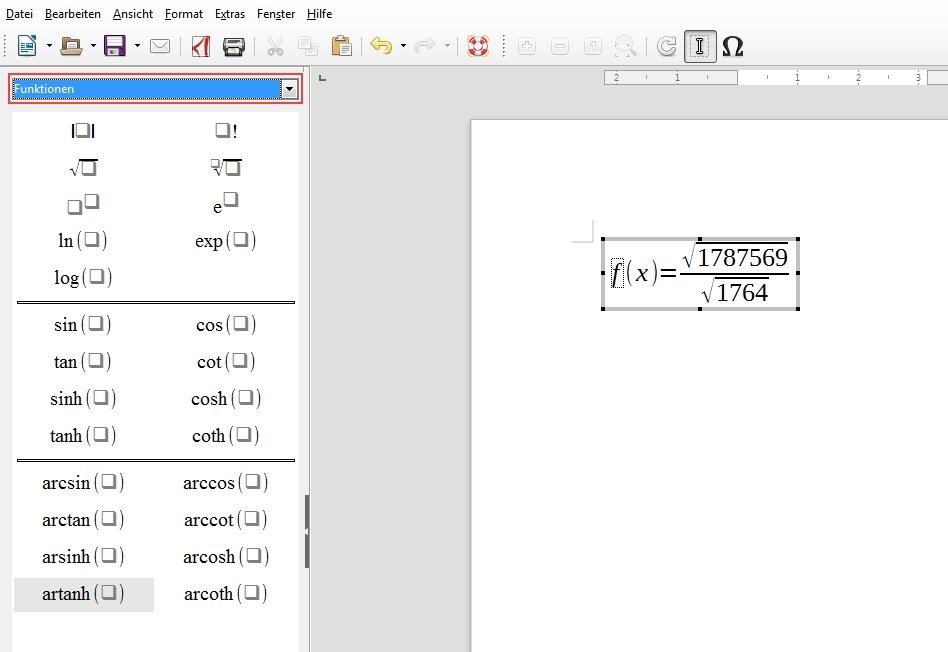Image resolution: width=948 pixels, height=652 pixels.
Task: Open the Extras menu
Action: pyautogui.click(x=229, y=14)
